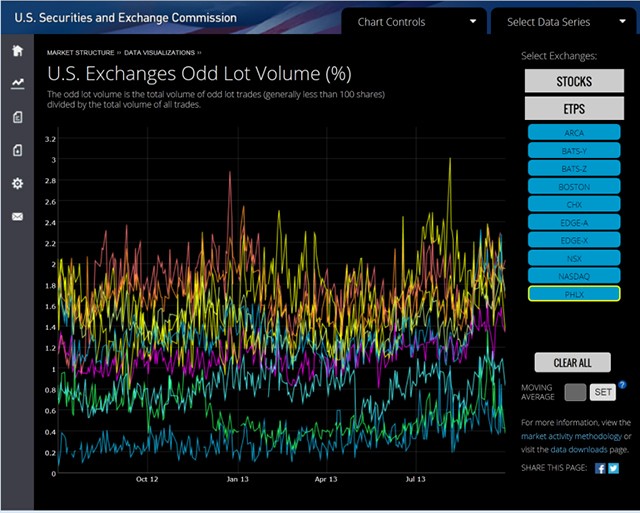Toggle the NASDAQ exchange series

[x=574, y=275]
